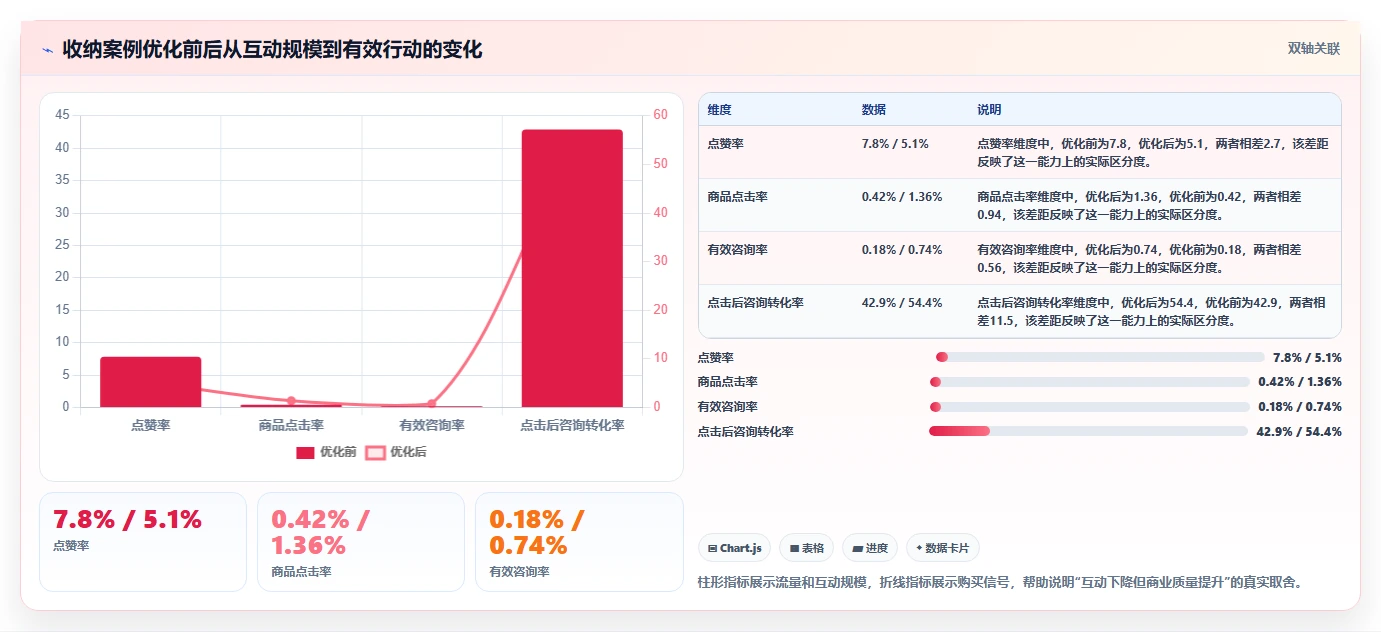This screenshot has height=632, width=1381.
Task: Click 42.9% / 54.4% beside the progress bar
Action: coord(1299,432)
